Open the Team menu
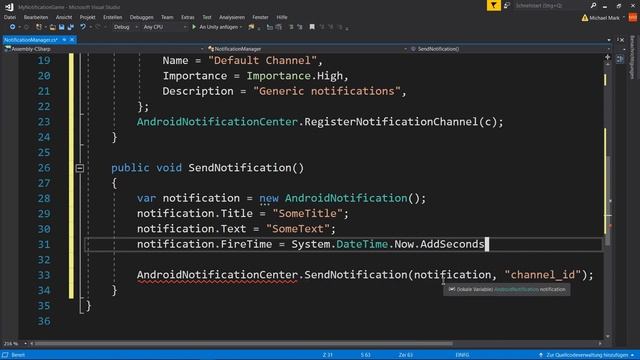The width and height of the screenshot is (640, 360). point(167,17)
